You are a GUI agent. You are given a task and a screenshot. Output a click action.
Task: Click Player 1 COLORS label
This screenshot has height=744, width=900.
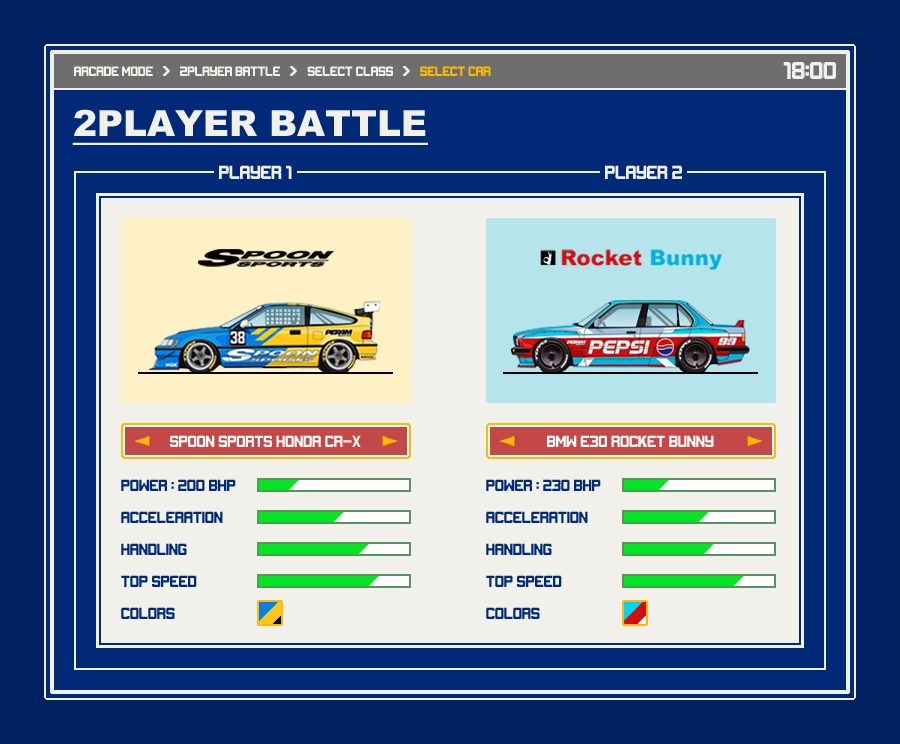(x=148, y=614)
